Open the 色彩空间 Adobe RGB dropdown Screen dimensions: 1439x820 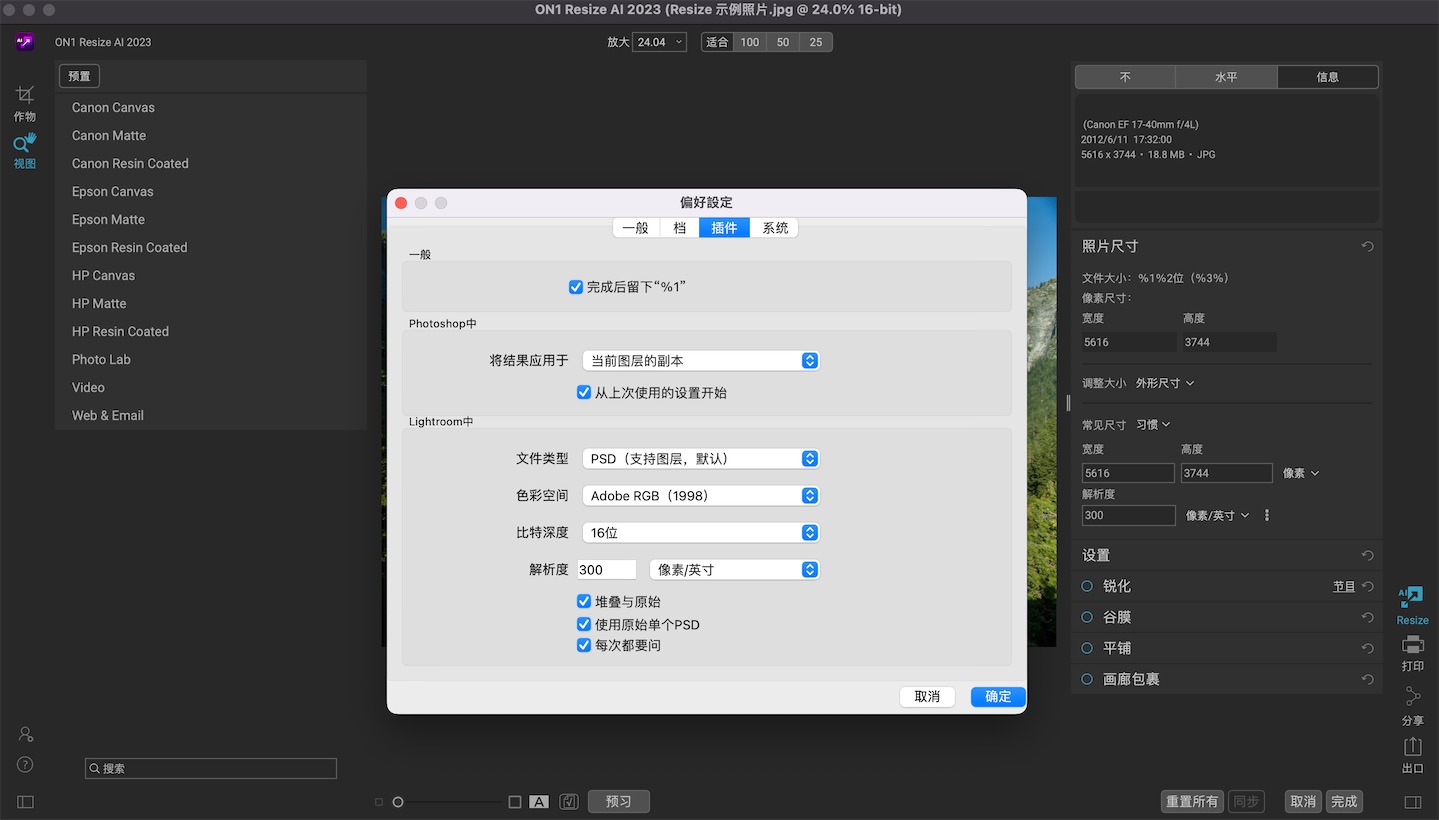point(700,496)
